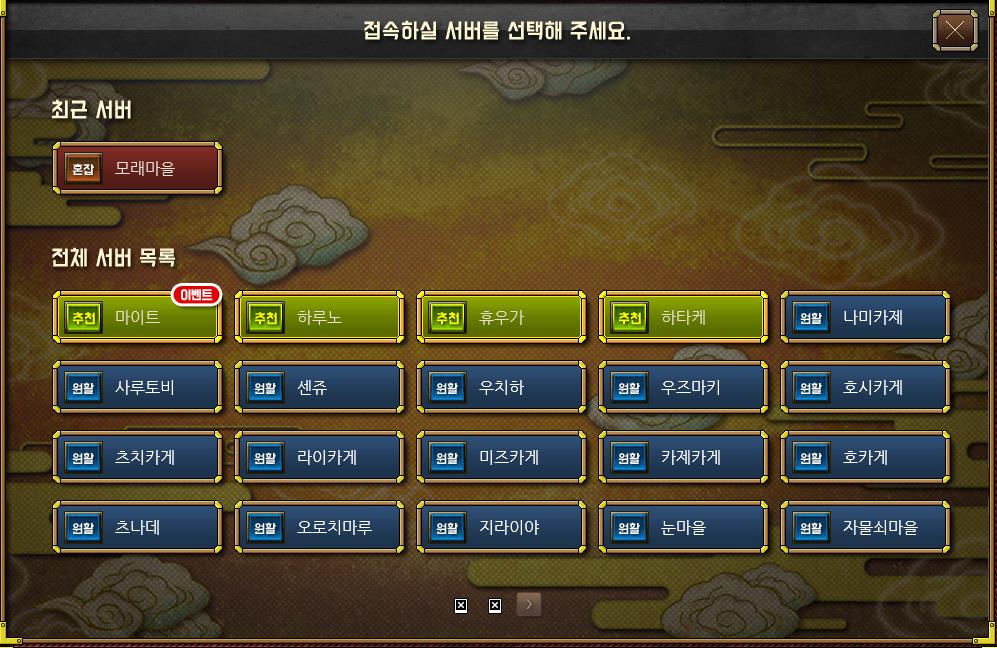Choose the 카제카게 server
The image size is (997, 648).
[683, 457]
